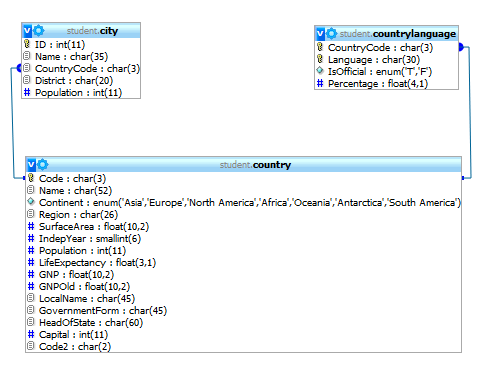Select 'LocalName : char(45)' column
Screen dimensions: 479x374
pyautogui.click(x=87, y=299)
